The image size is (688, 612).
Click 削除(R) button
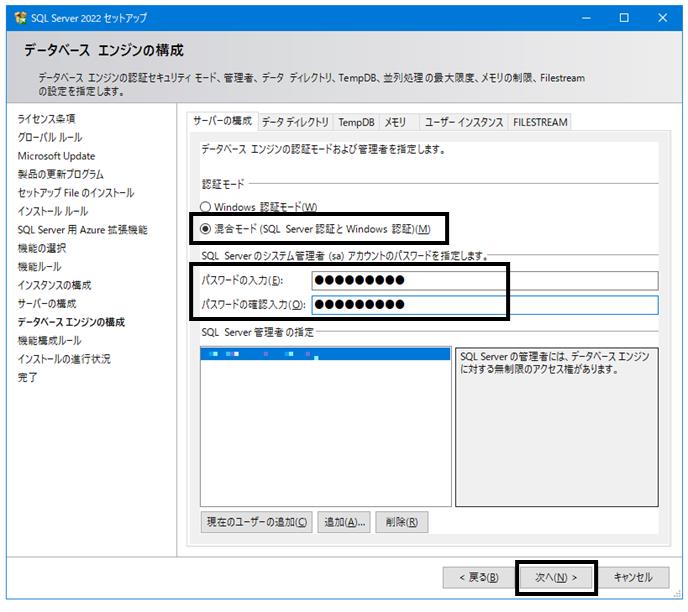coord(401,522)
